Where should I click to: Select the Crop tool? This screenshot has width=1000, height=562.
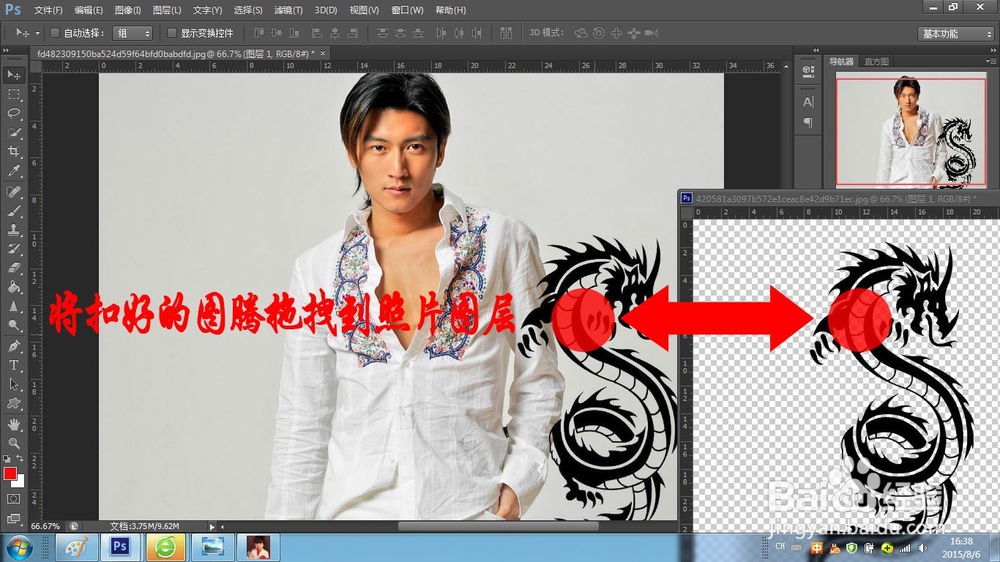13,152
